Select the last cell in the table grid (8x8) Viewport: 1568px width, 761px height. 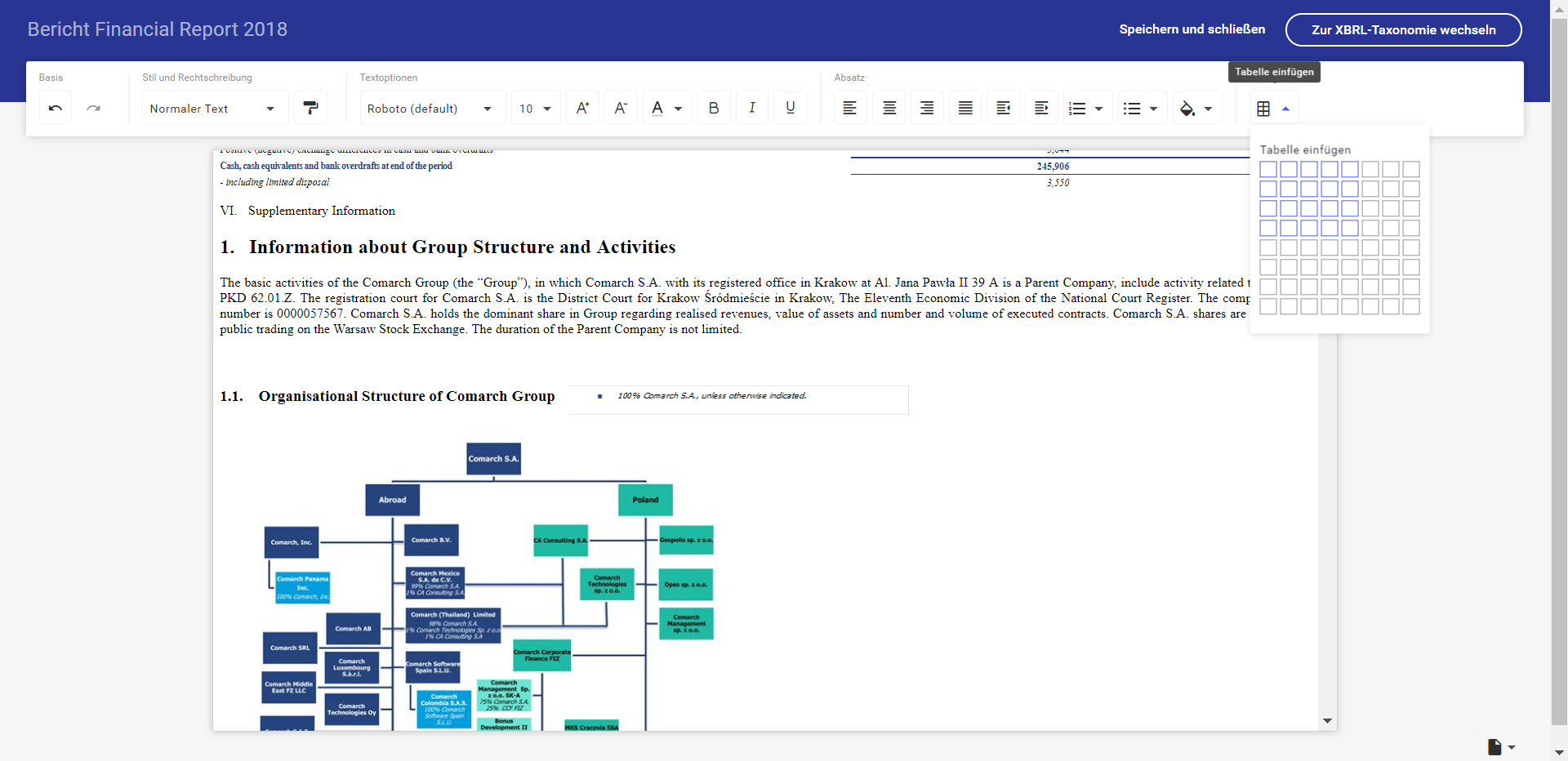(1411, 306)
